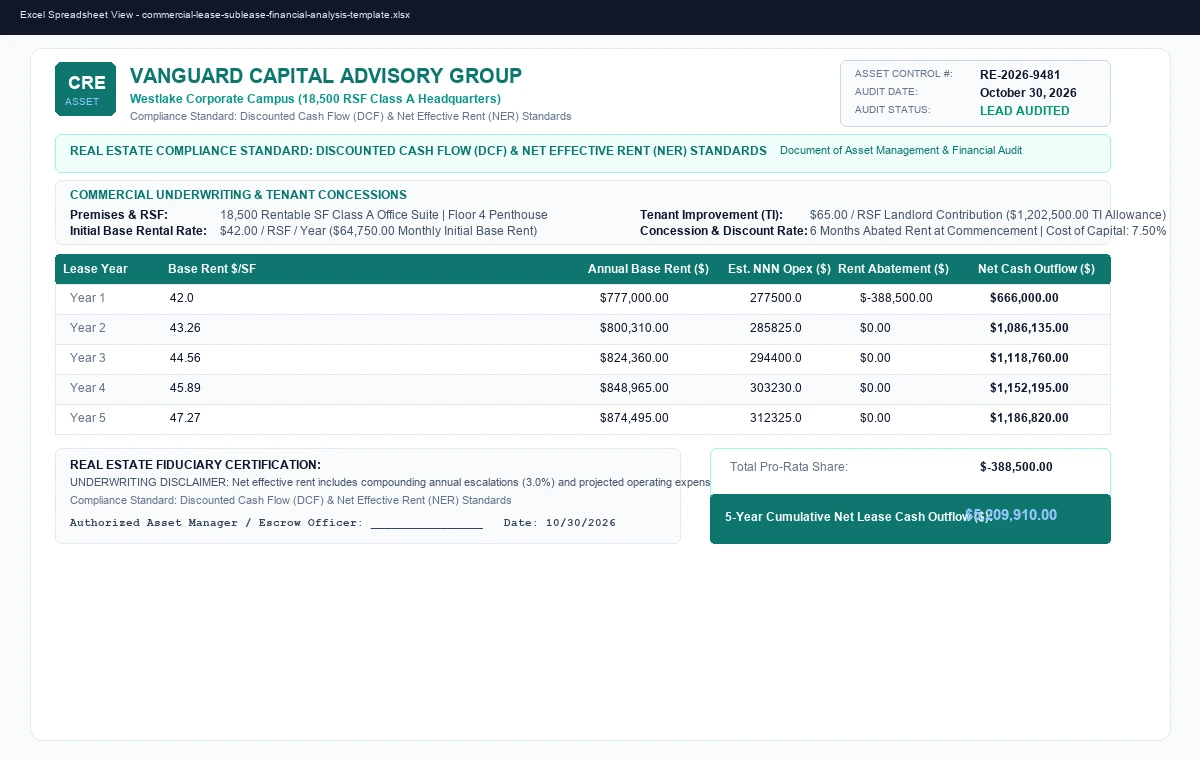
Task: Click the Total Pro-Rata Share value $-388,500.00
Action: point(1016,467)
